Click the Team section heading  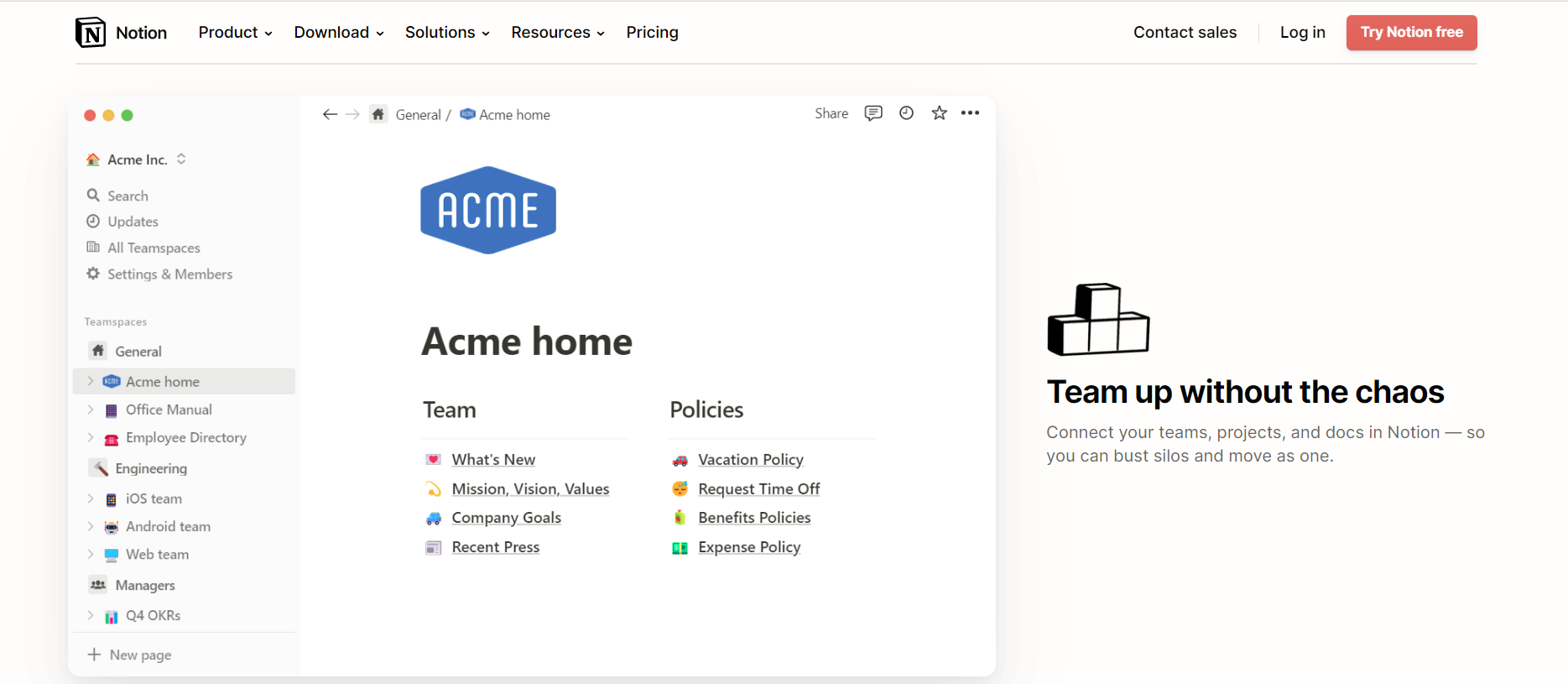[x=450, y=410]
